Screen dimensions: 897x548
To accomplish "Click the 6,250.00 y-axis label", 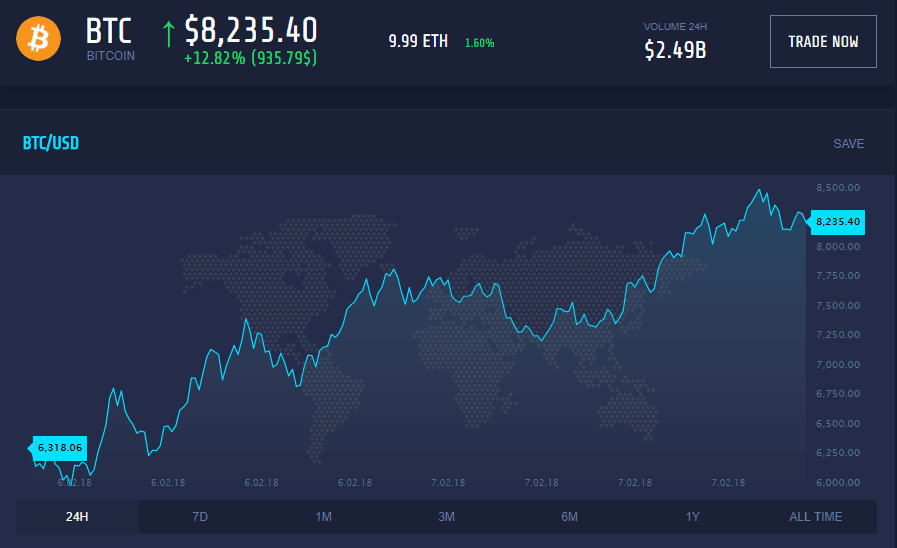I will tap(838, 452).
